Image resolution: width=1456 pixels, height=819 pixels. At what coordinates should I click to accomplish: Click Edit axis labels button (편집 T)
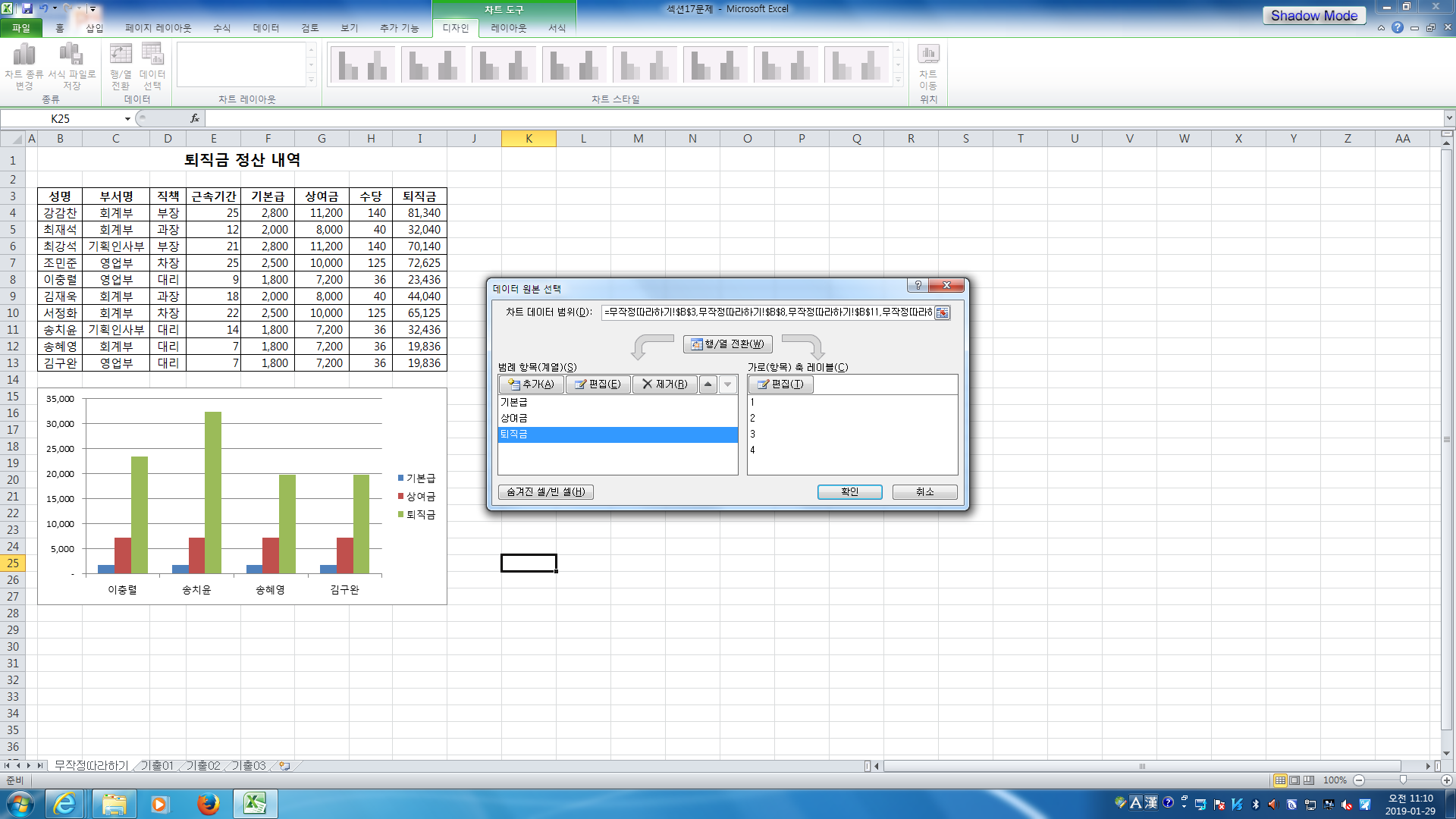coord(780,384)
